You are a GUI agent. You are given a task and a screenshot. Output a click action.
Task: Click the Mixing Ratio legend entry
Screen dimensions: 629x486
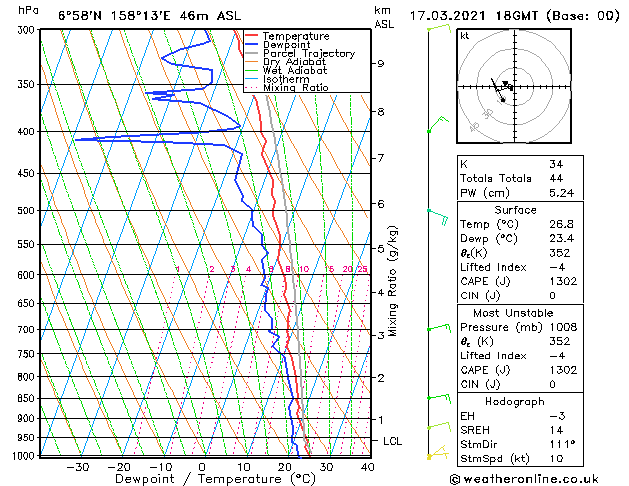[x=295, y=88]
